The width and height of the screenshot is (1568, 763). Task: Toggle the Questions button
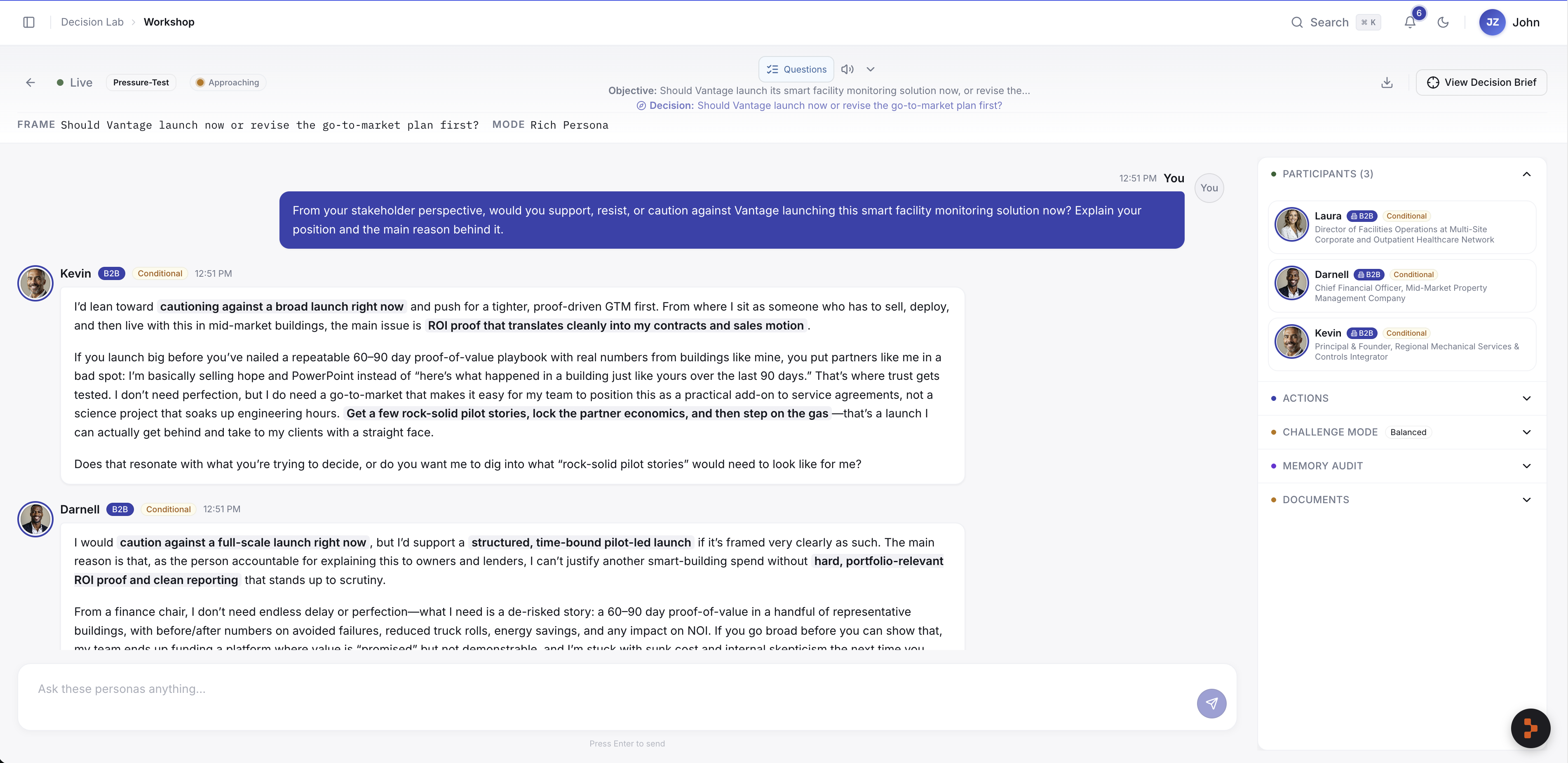[x=796, y=69]
